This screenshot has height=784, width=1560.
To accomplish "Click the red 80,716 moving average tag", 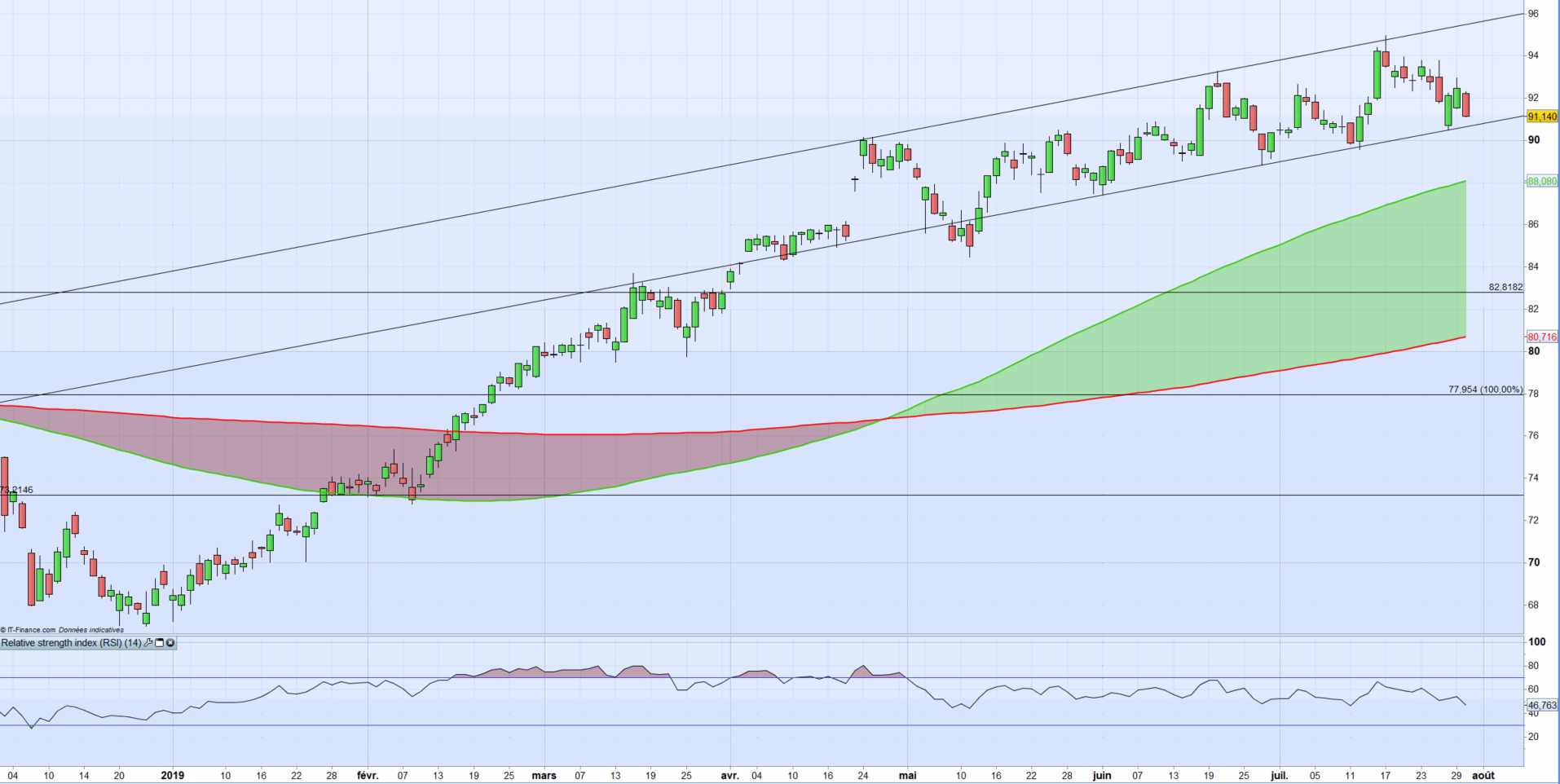I will click(1542, 337).
